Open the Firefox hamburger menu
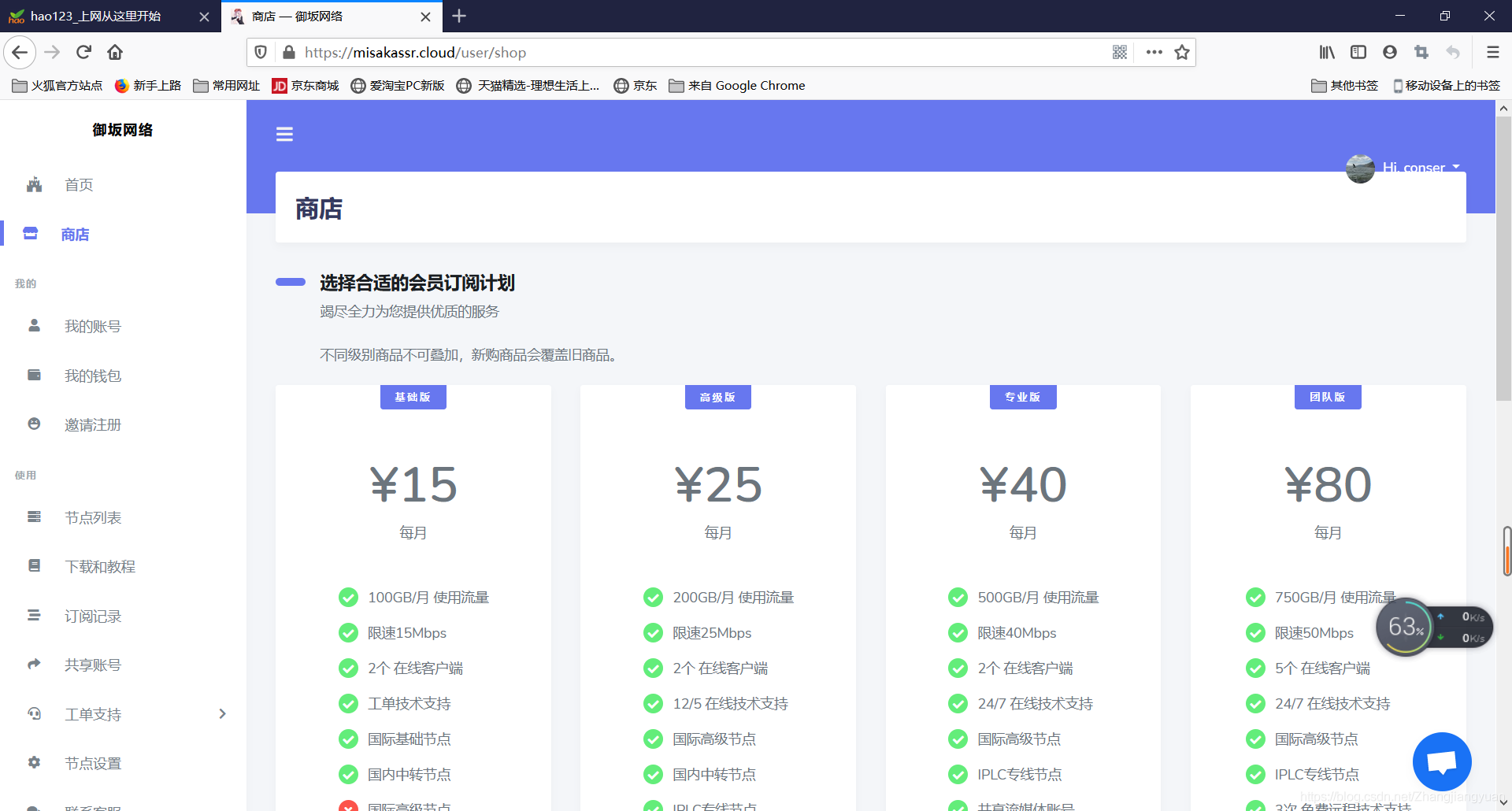The image size is (1512, 811). (x=1492, y=53)
